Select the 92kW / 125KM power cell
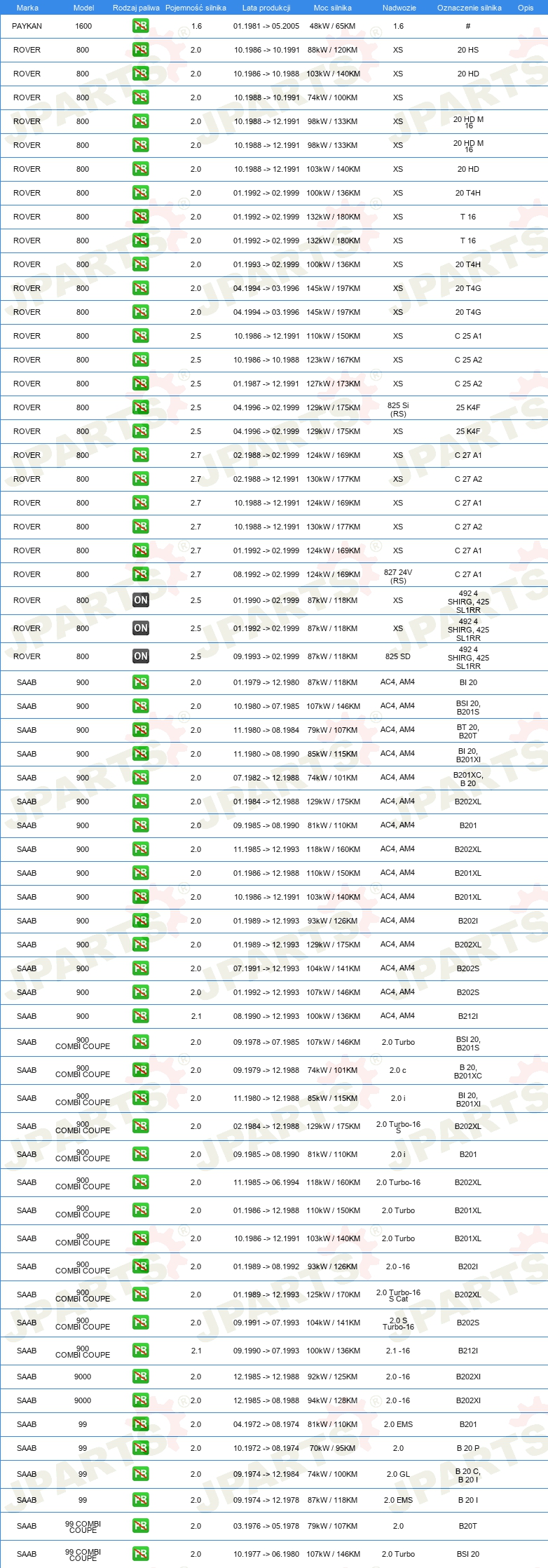The image size is (548, 1568). pyautogui.click(x=333, y=1377)
